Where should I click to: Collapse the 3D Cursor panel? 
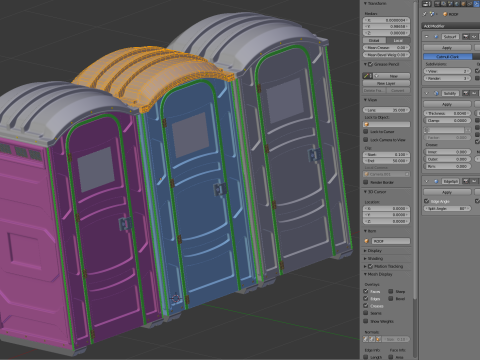pyautogui.click(x=365, y=192)
